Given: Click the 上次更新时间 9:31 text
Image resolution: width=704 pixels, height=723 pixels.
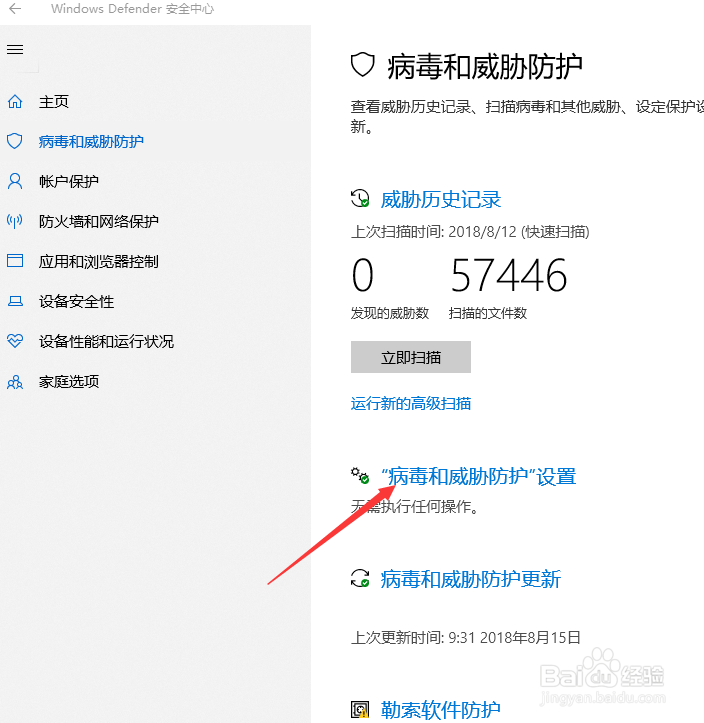Looking at the screenshot, I should tap(466, 638).
